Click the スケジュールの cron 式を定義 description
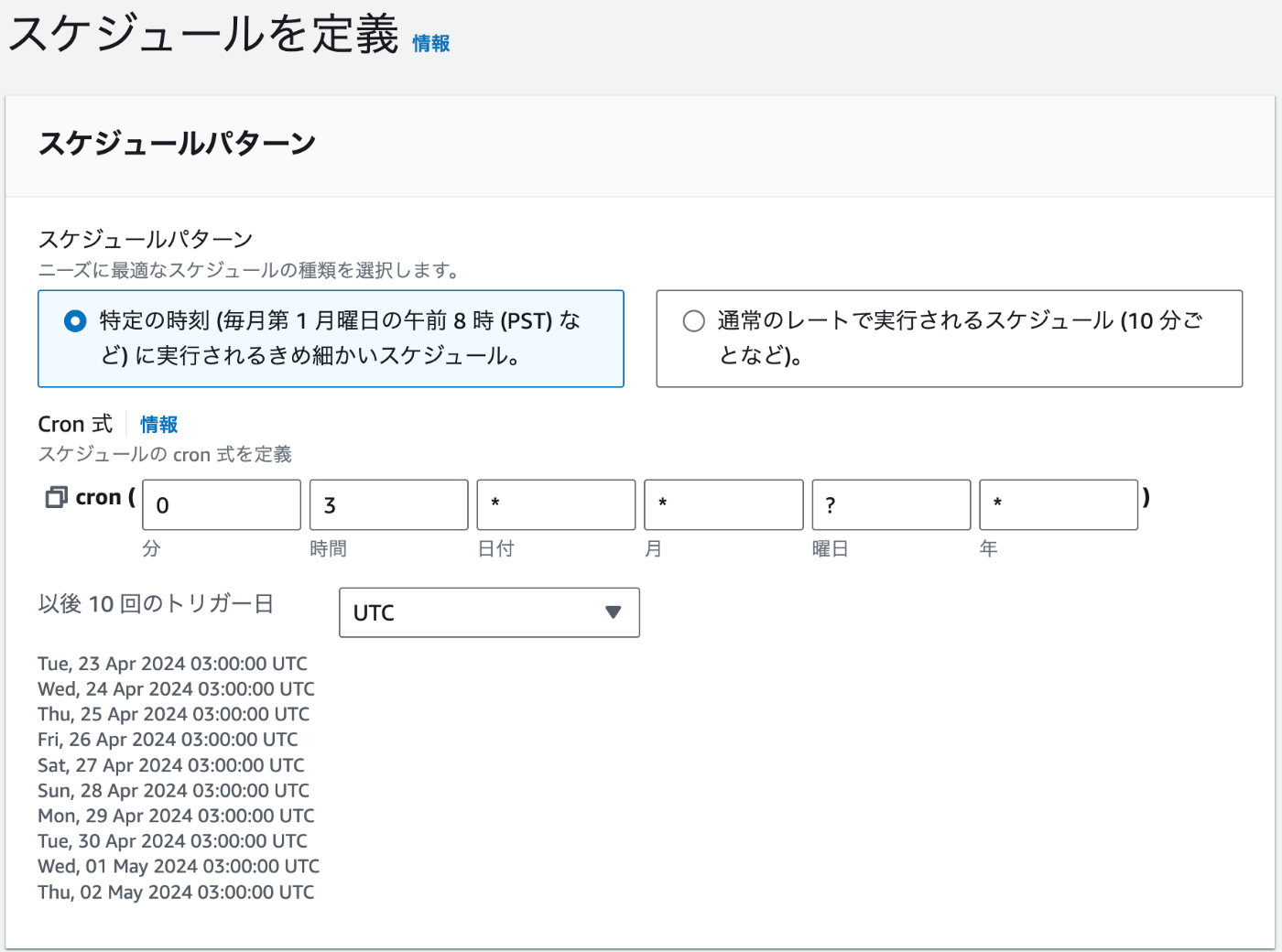Image resolution: width=1282 pixels, height=952 pixels. tap(165, 454)
